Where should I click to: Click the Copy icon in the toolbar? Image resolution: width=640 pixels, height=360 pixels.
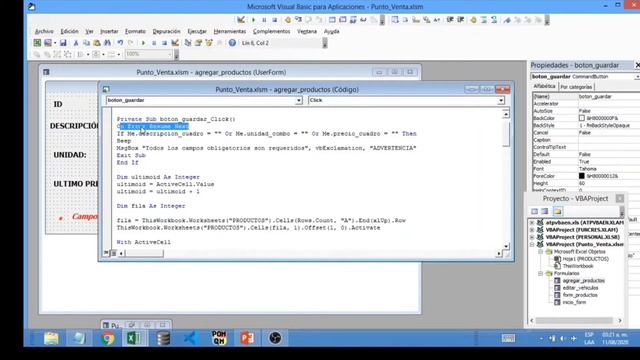[x=86, y=43]
